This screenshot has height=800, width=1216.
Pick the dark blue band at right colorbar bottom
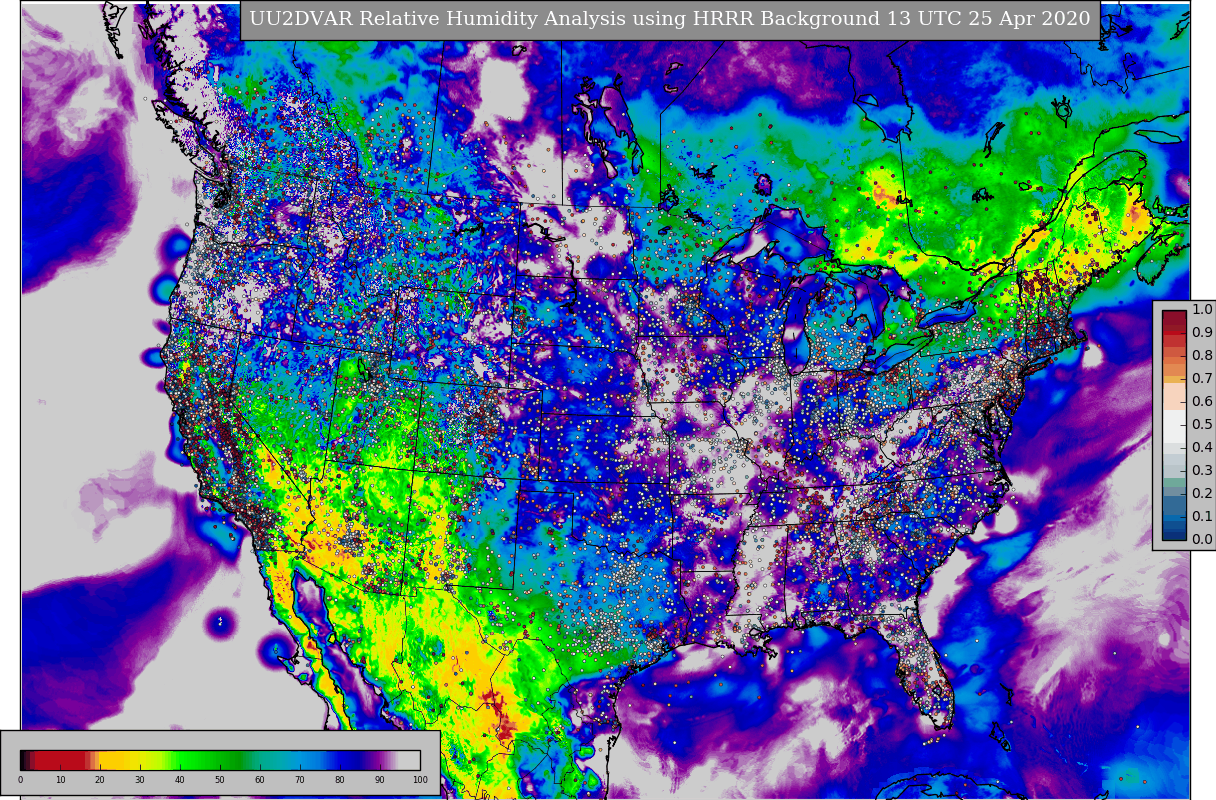[x=1174, y=534]
